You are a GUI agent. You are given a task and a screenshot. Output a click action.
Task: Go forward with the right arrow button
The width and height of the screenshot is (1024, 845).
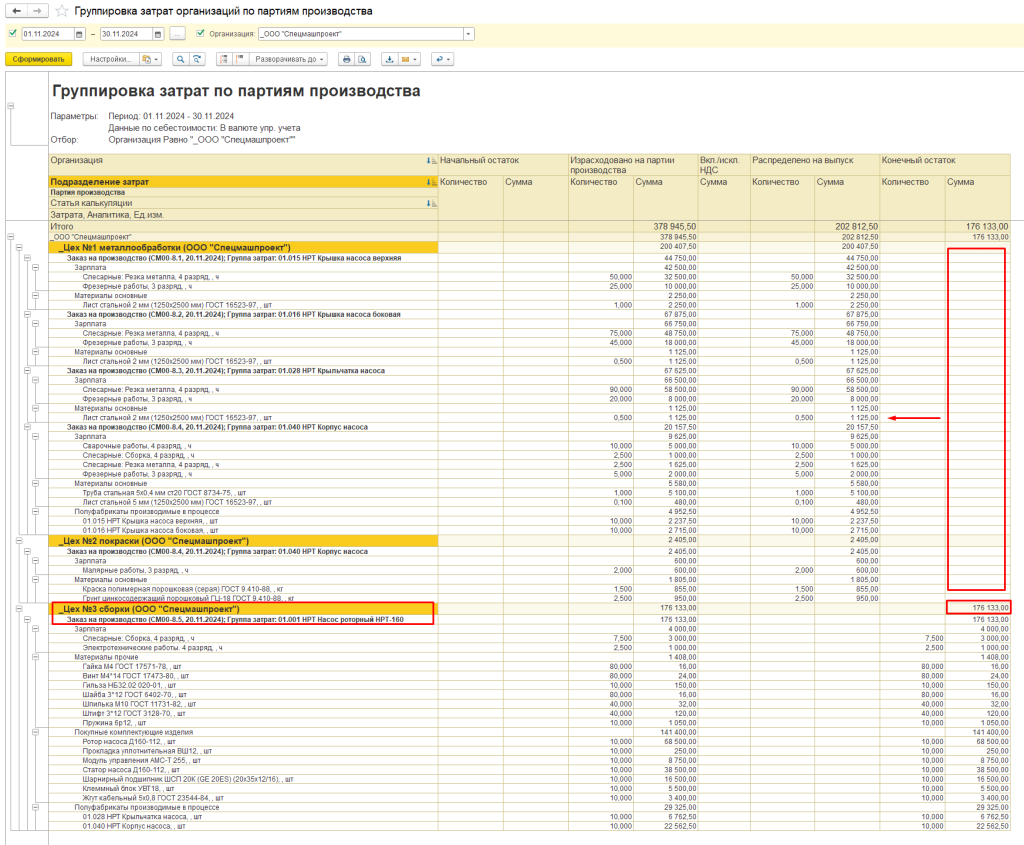(37, 11)
